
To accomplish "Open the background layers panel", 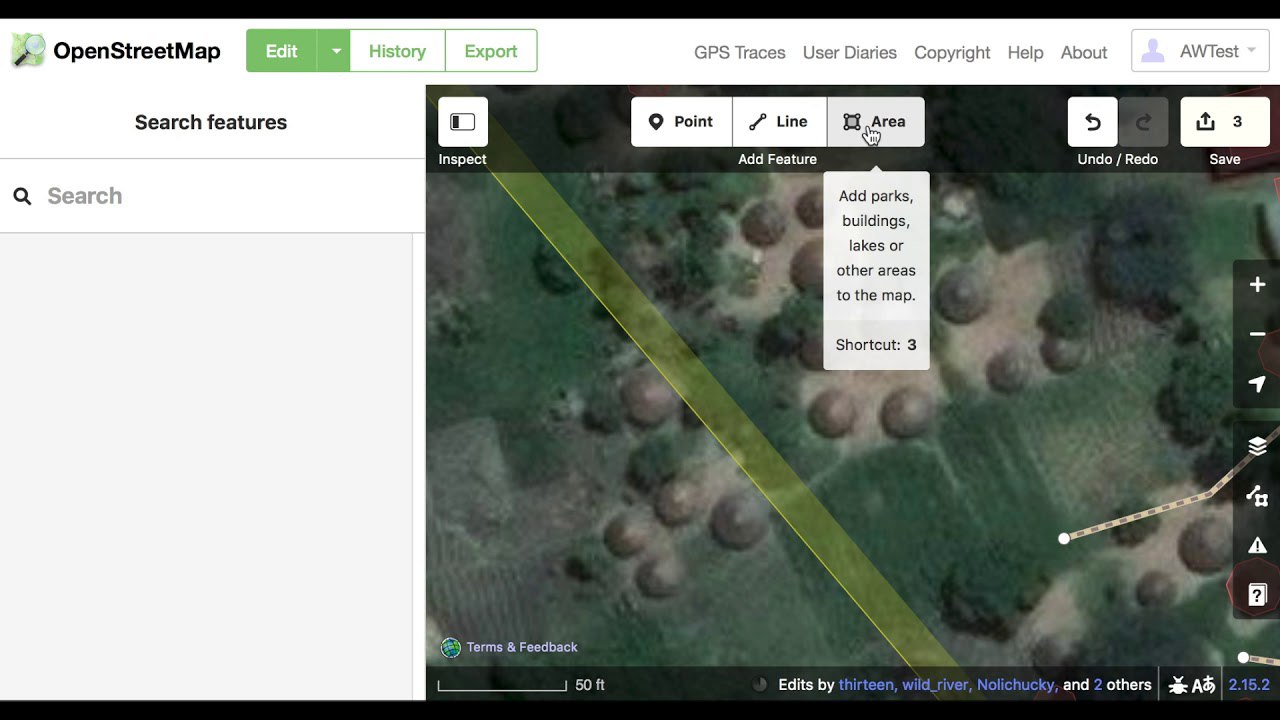I will coord(1257,446).
